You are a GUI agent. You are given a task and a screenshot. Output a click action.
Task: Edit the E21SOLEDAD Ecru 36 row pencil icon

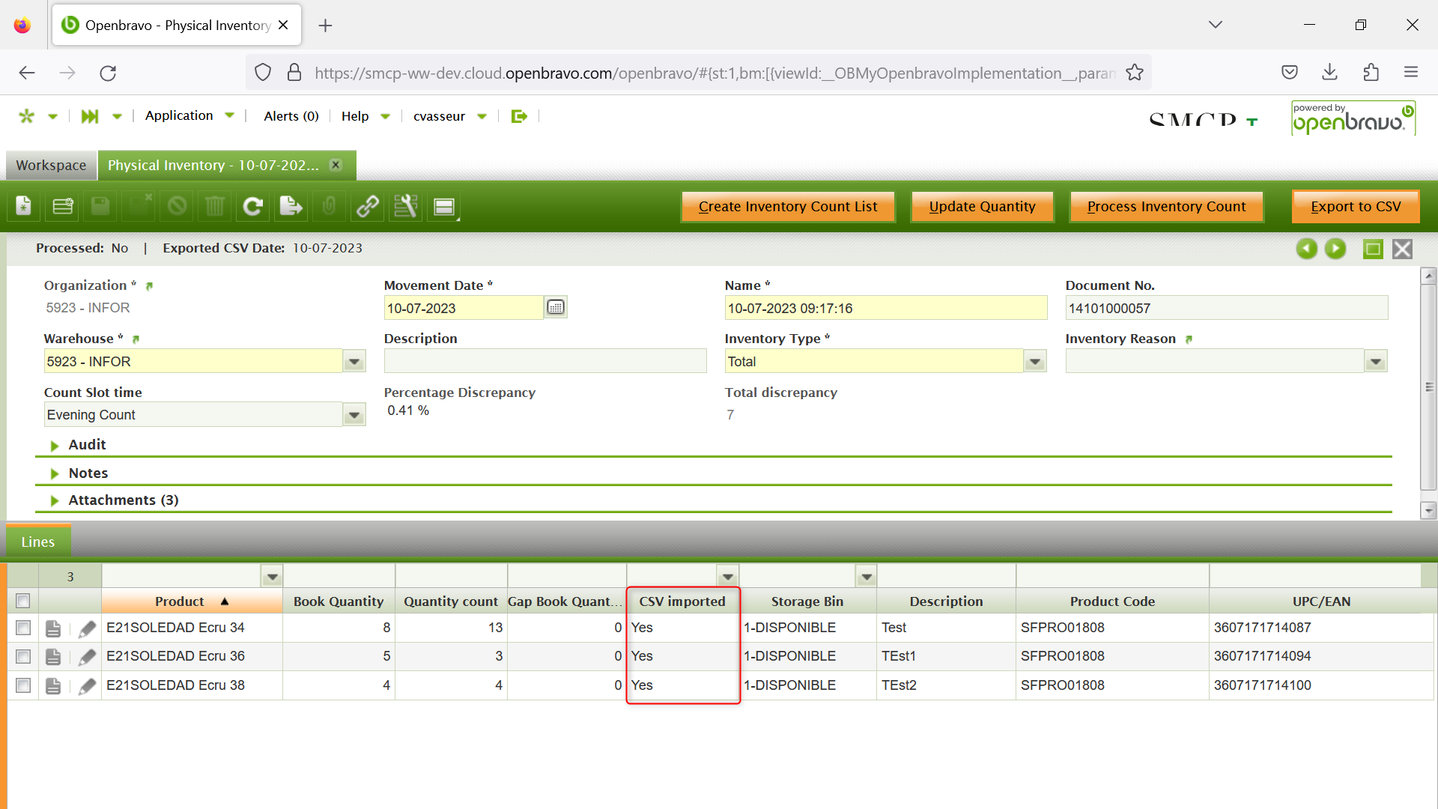point(87,657)
